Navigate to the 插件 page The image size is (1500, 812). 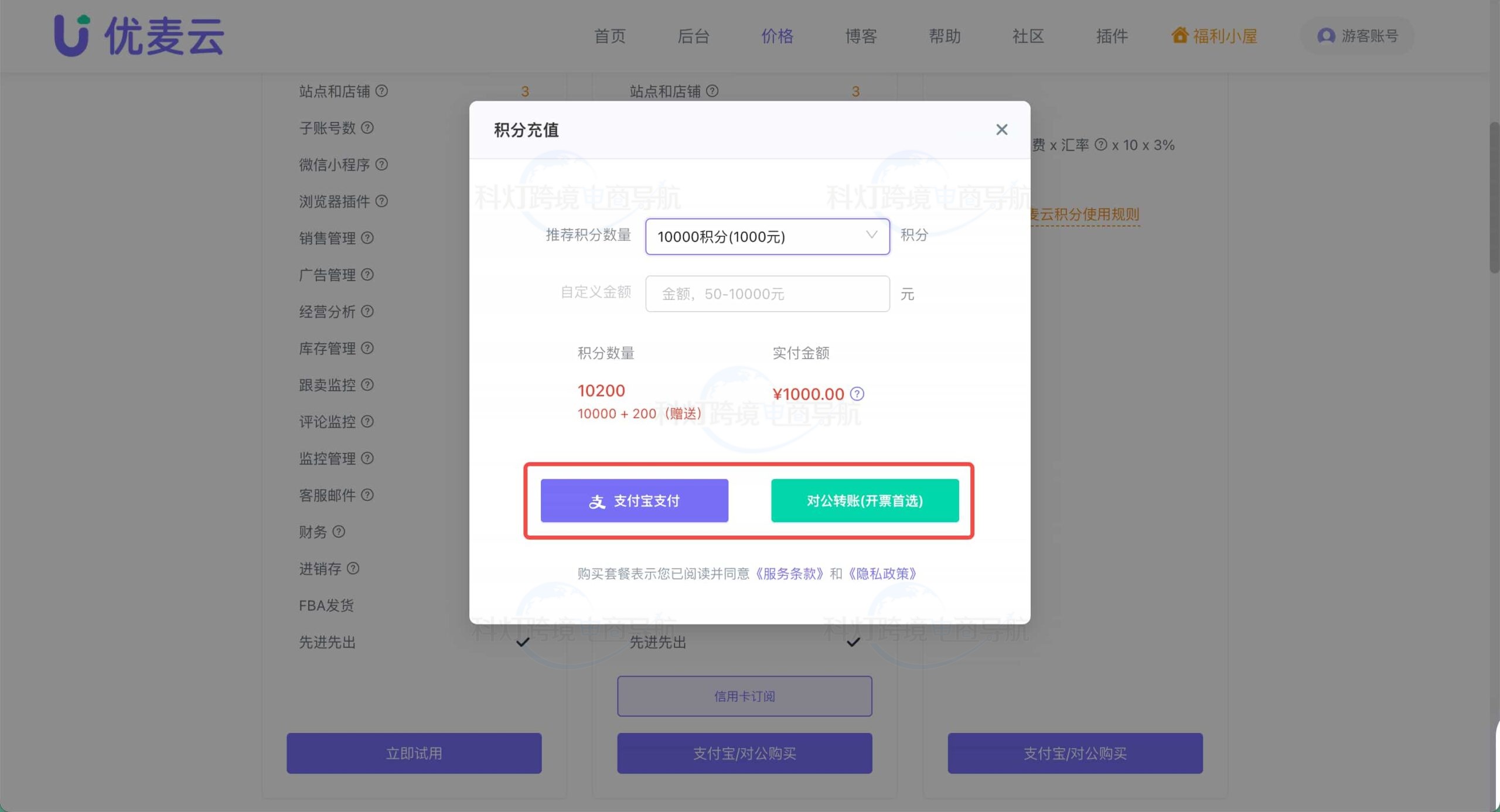click(x=1112, y=36)
